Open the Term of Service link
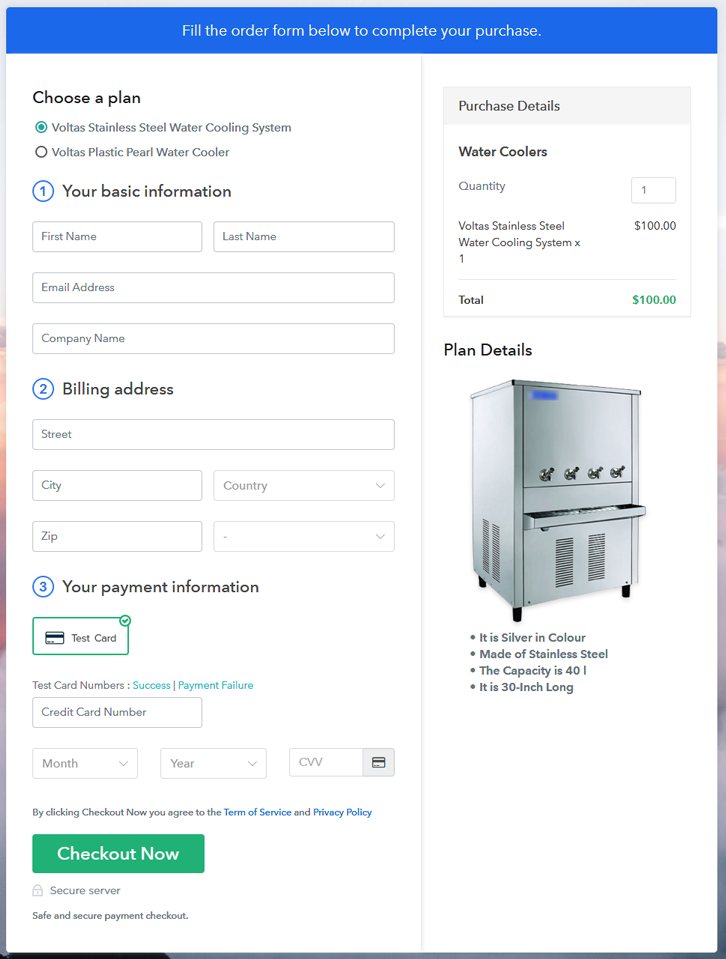 point(257,812)
